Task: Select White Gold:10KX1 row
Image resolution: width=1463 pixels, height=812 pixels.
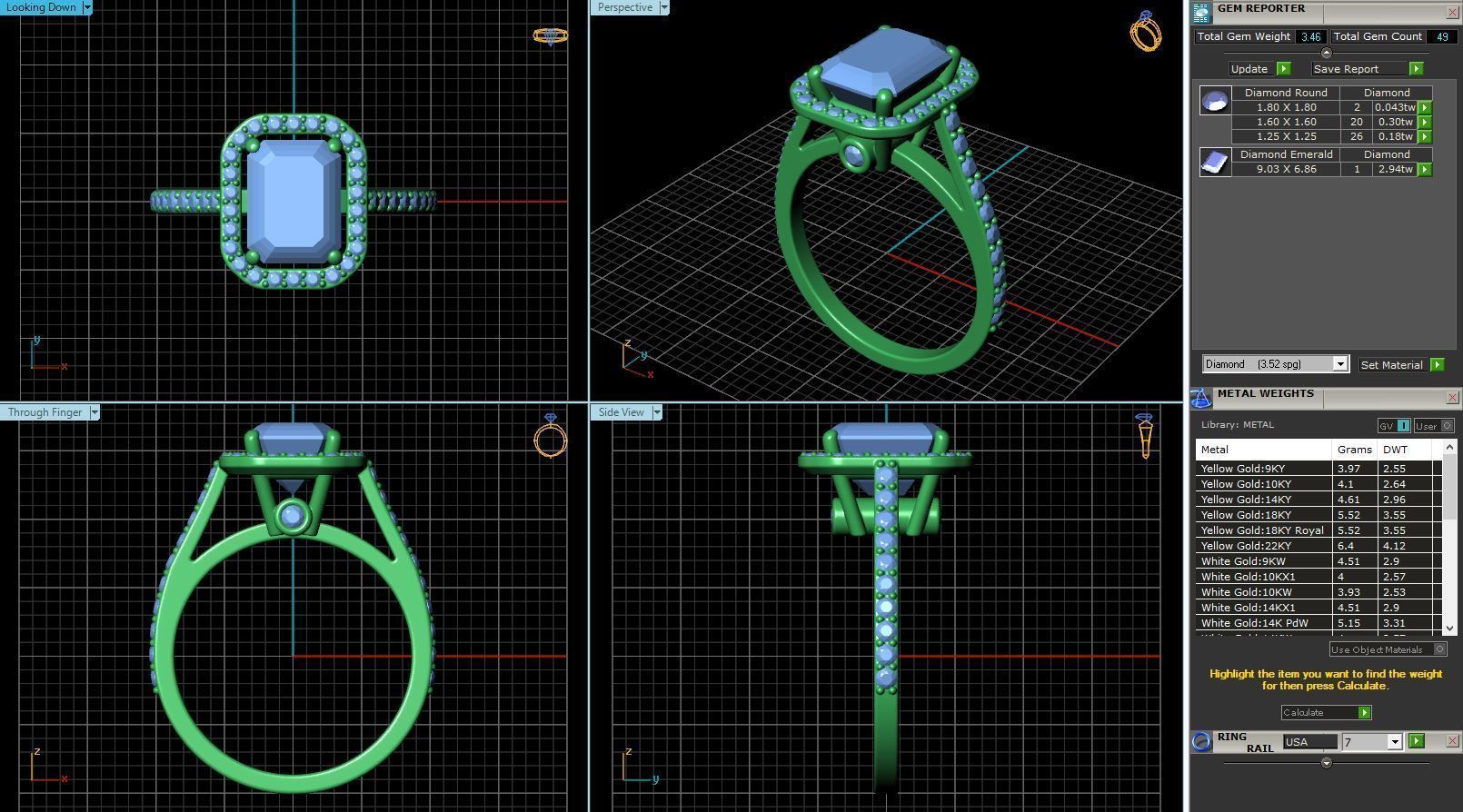Action: pyautogui.click(x=1319, y=577)
